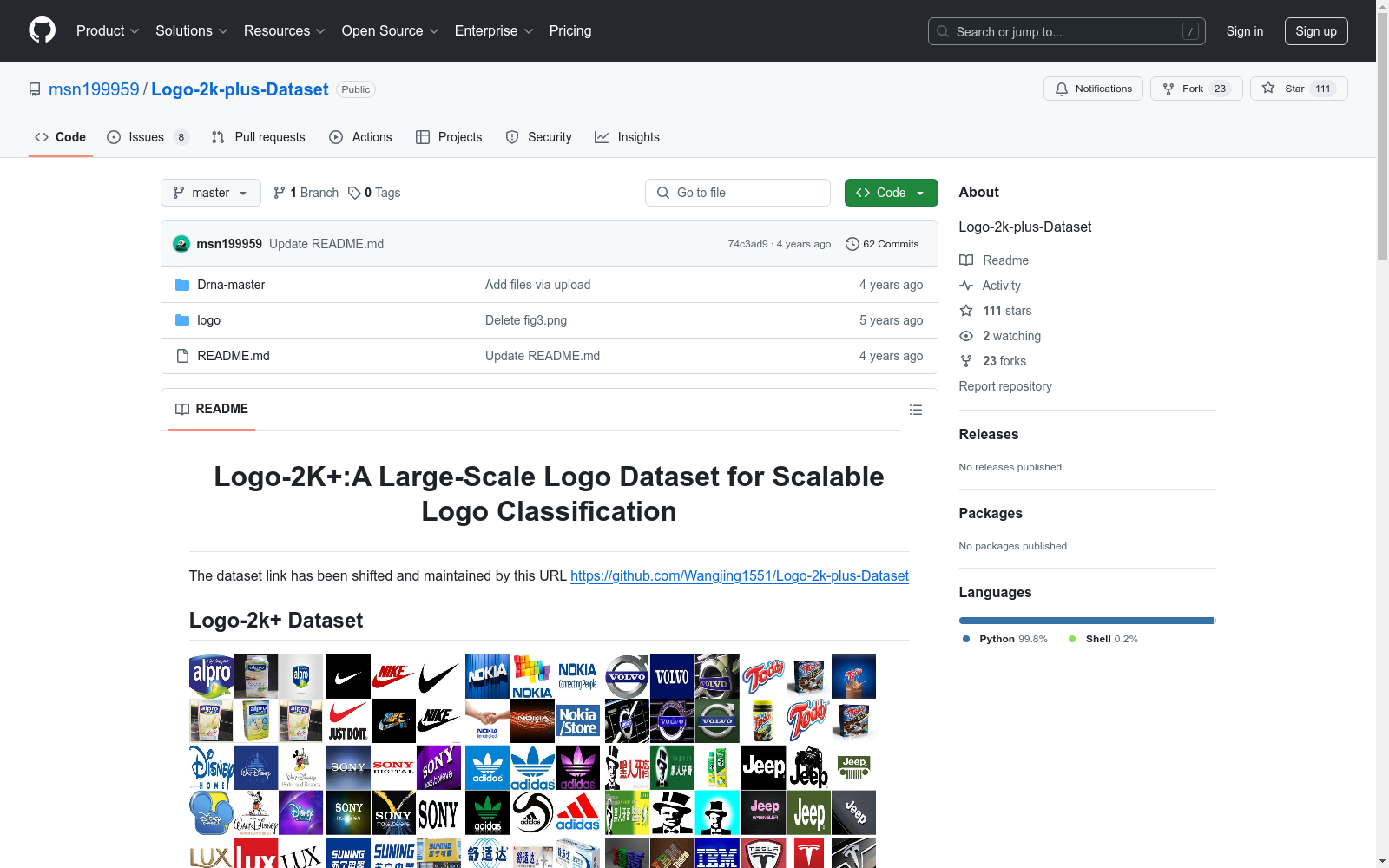Open the README.md file name

point(234,356)
